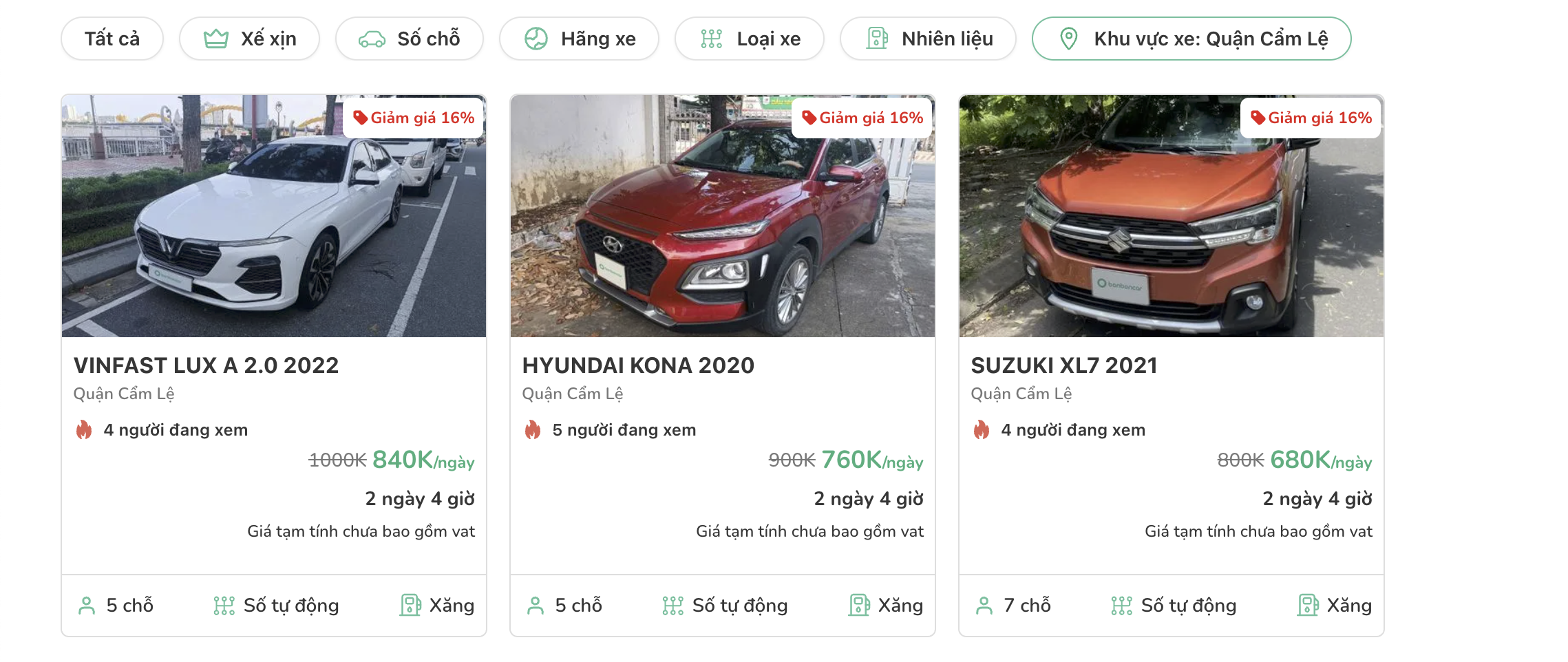Image resolution: width=1568 pixels, height=662 pixels.
Task: Open the SUZUKI XL7 2021 title link
Action: pyautogui.click(x=1064, y=365)
